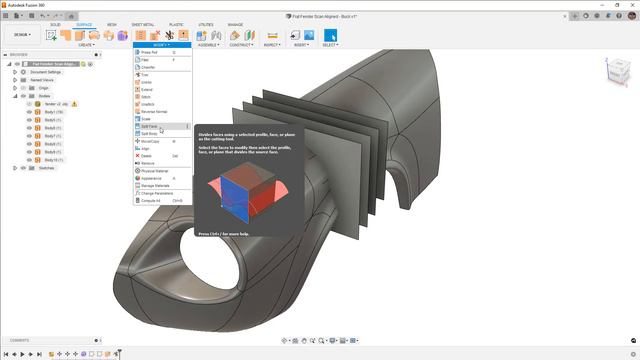The image size is (640, 360).
Task: Choose Appearance from Modify menu
Action: click(162, 178)
